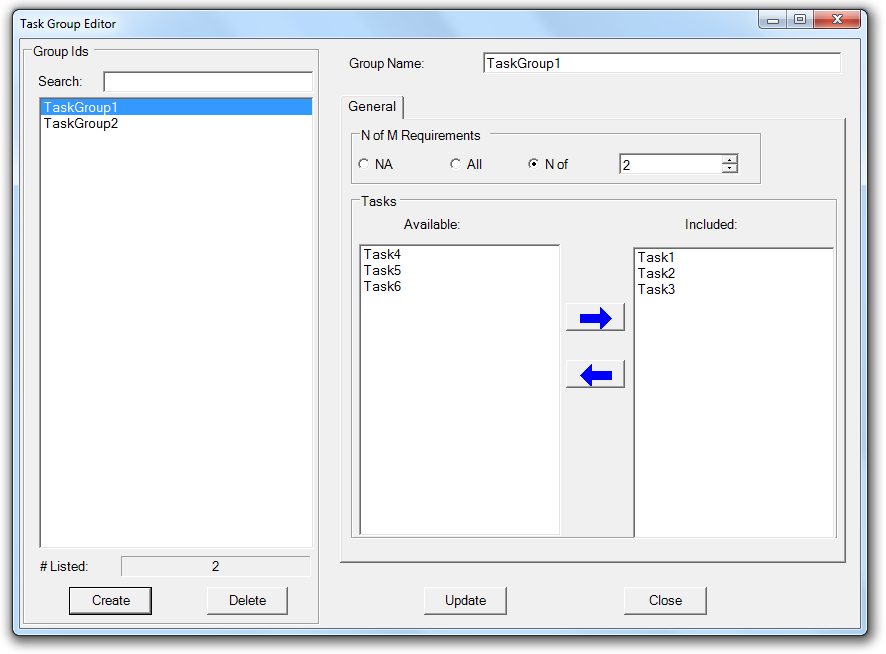Viewport: 886px width, 654px height.
Task: Click into the Group Name text field
Action: 661,64
